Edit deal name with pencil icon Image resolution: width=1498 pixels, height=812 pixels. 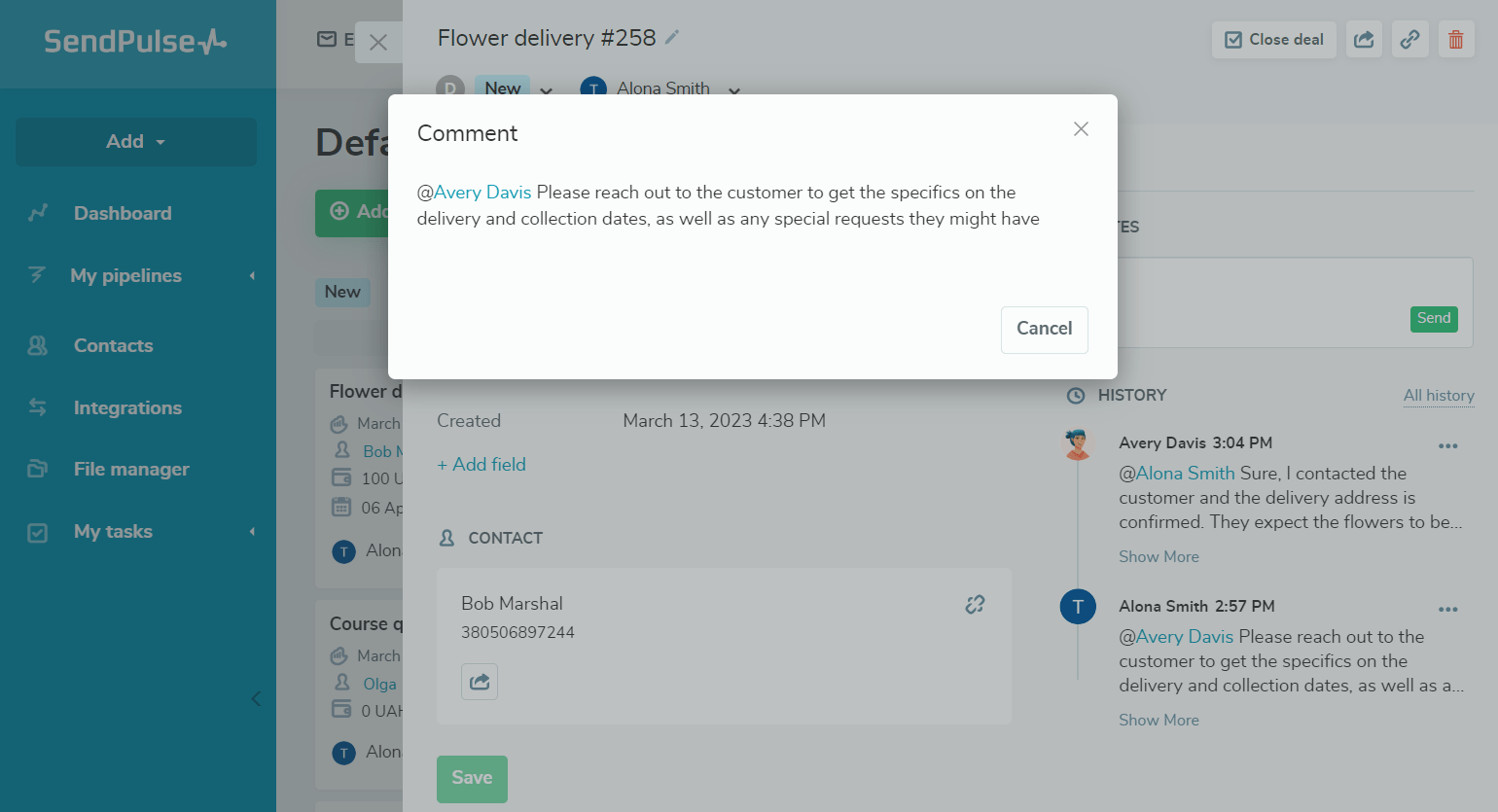671,37
